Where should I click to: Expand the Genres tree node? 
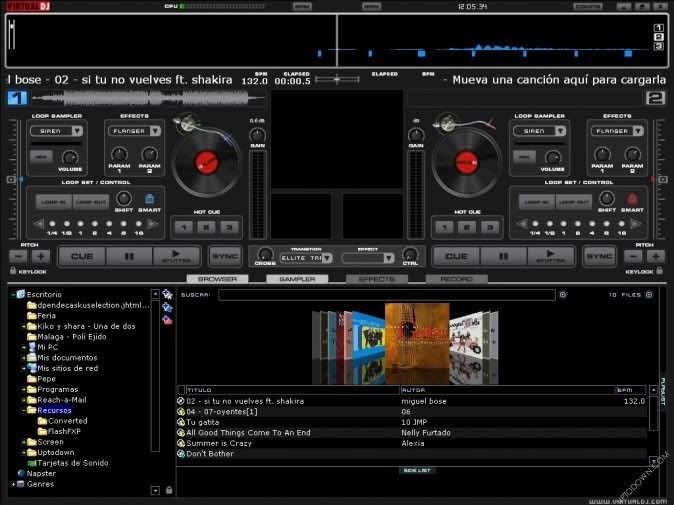13,484
